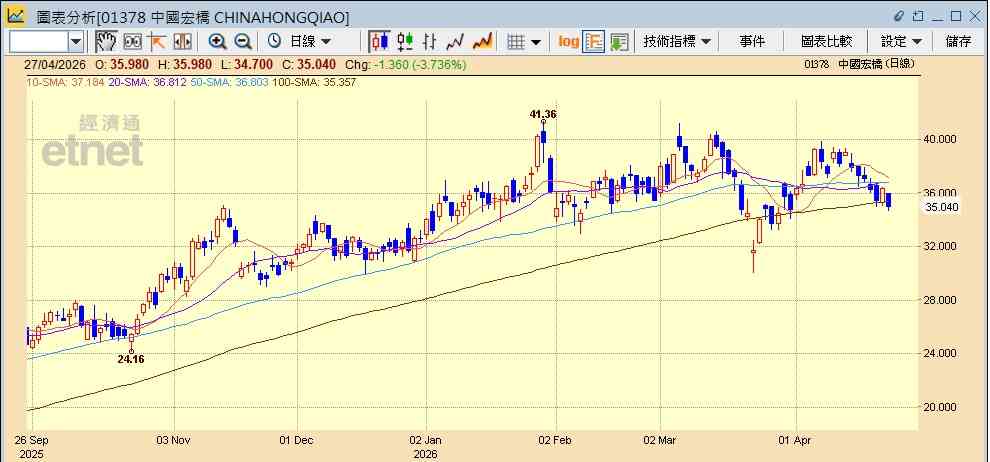Image resolution: width=990 pixels, height=462 pixels.
Task: Click the 35.040 current price tag
Action: click(x=943, y=207)
